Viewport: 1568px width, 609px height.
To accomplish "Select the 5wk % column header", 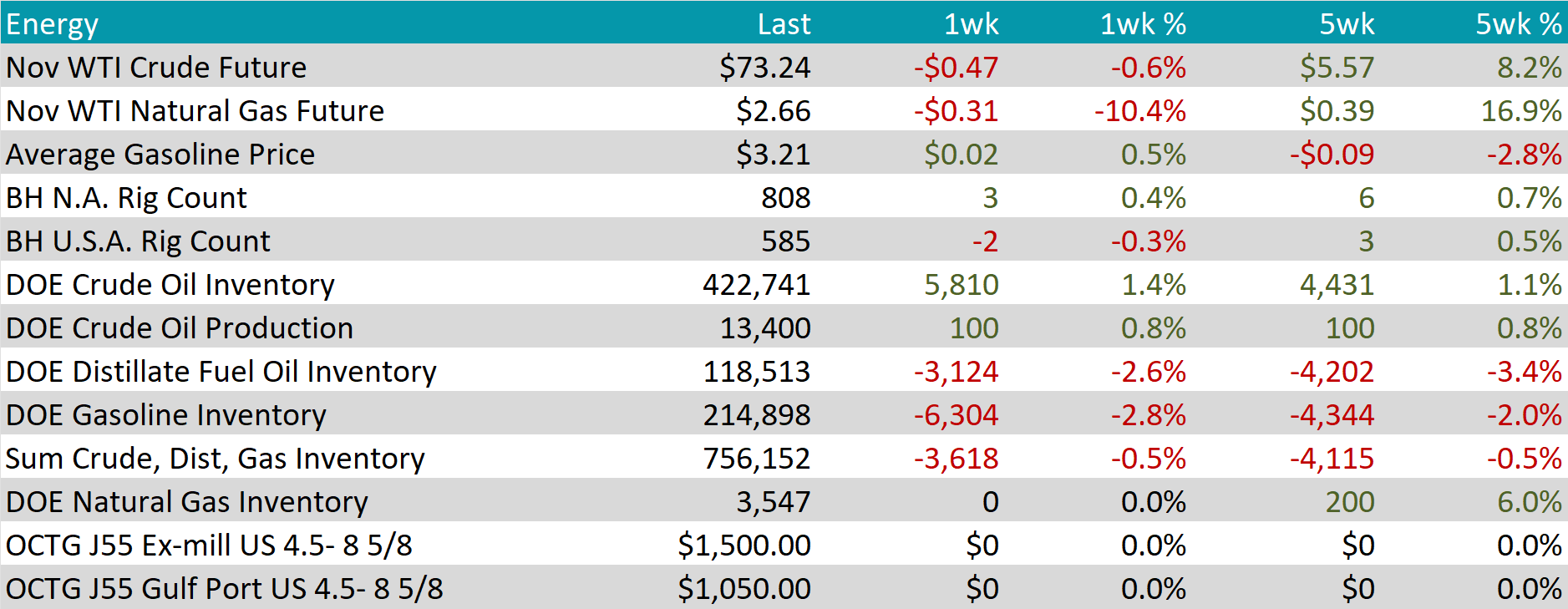I will [1518, 24].
